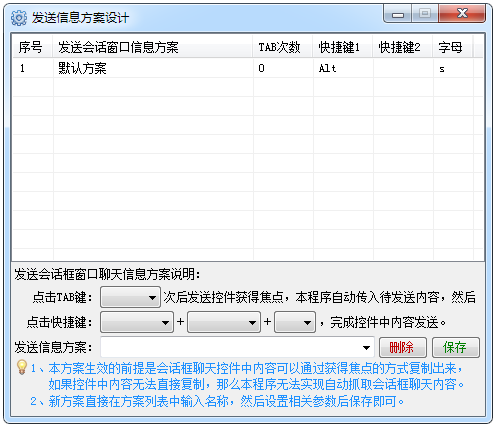Click into the 发送信息方案 text field
The image size is (496, 426).
pyautogui.click(x=230, y=347)
